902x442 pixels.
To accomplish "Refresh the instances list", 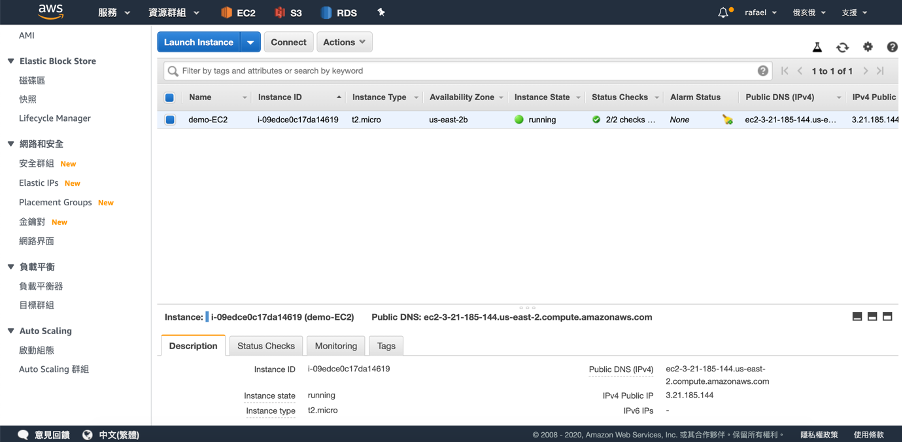I will point(842,47).
